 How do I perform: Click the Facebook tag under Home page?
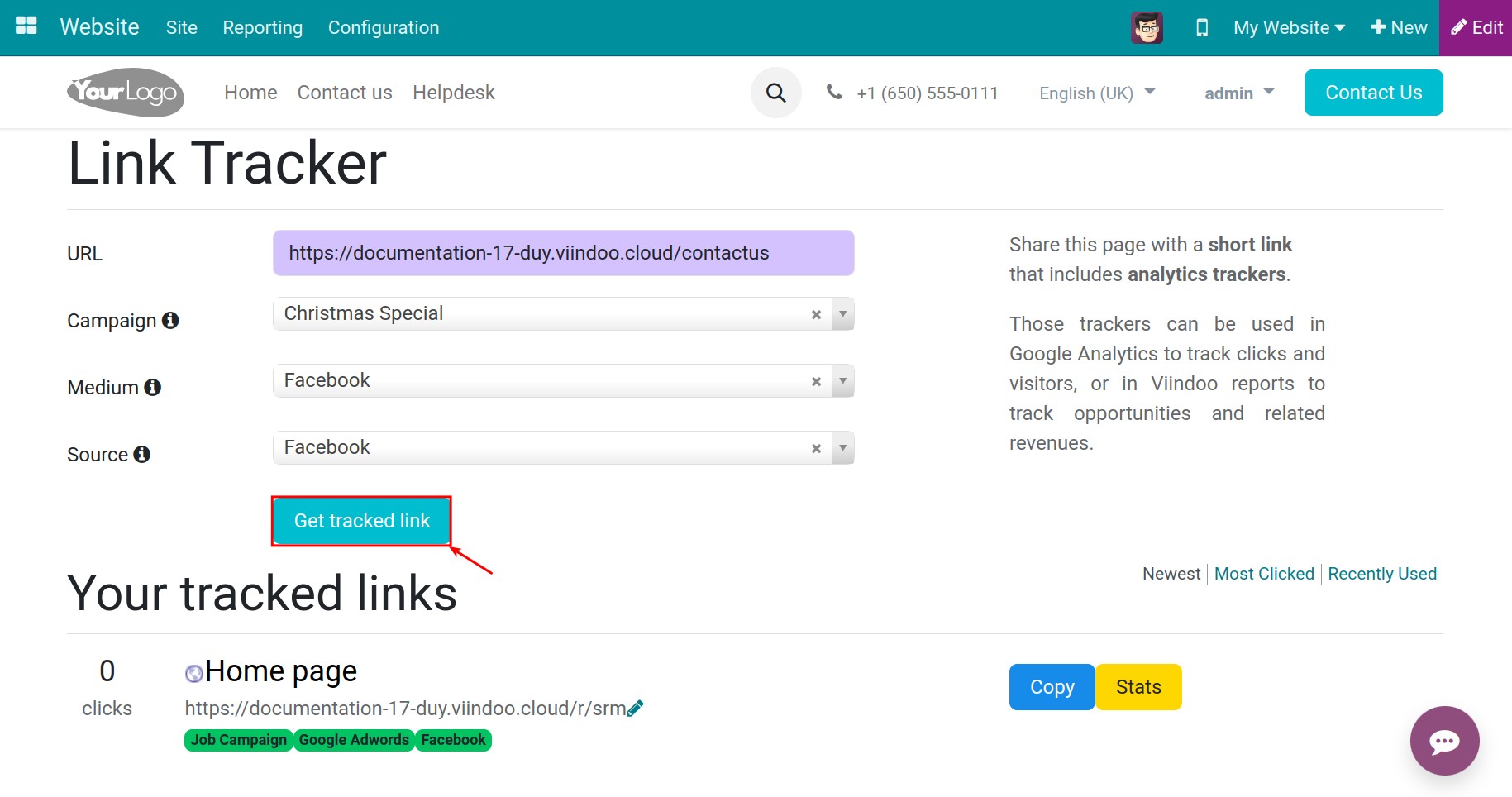point(453,740)
